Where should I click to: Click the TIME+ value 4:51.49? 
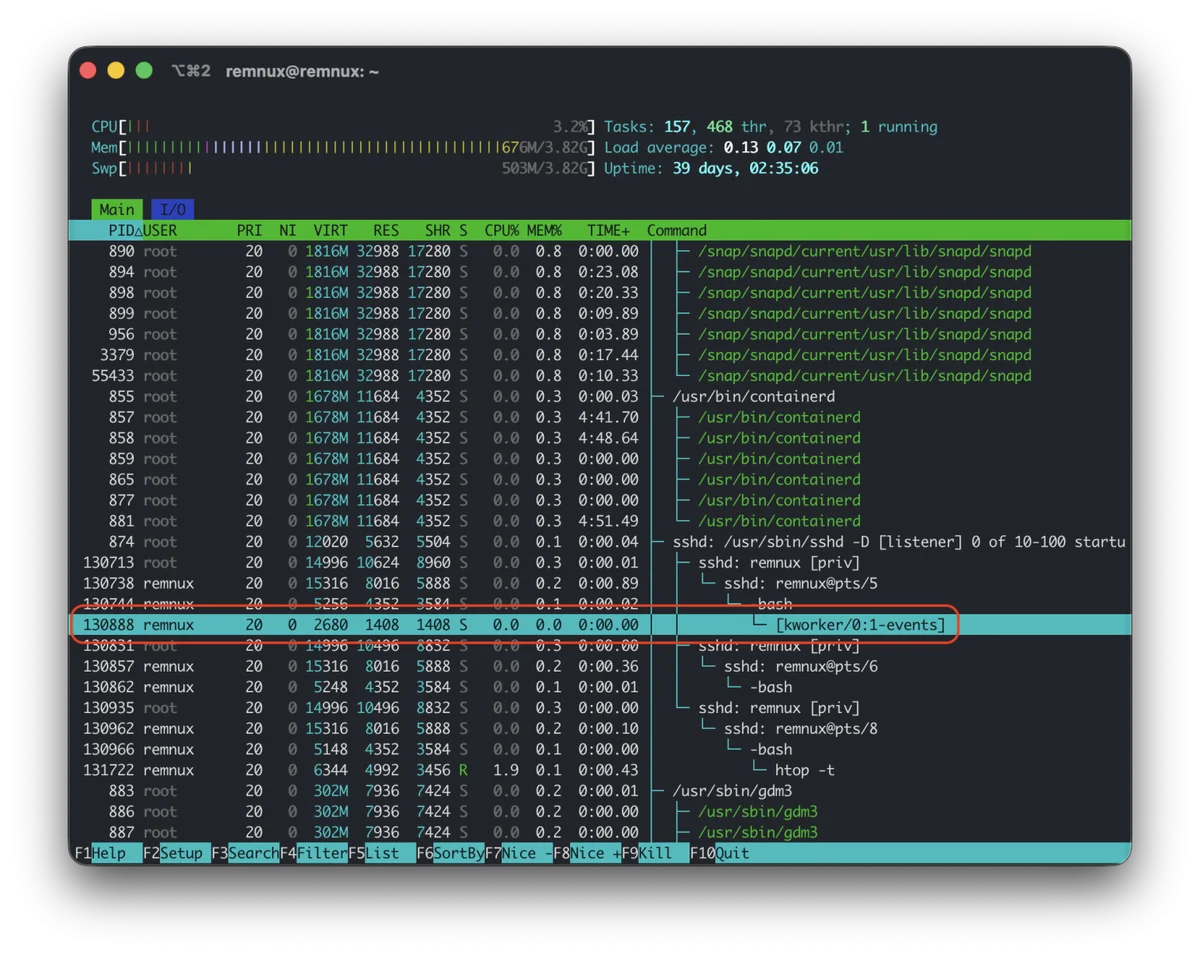608,521
